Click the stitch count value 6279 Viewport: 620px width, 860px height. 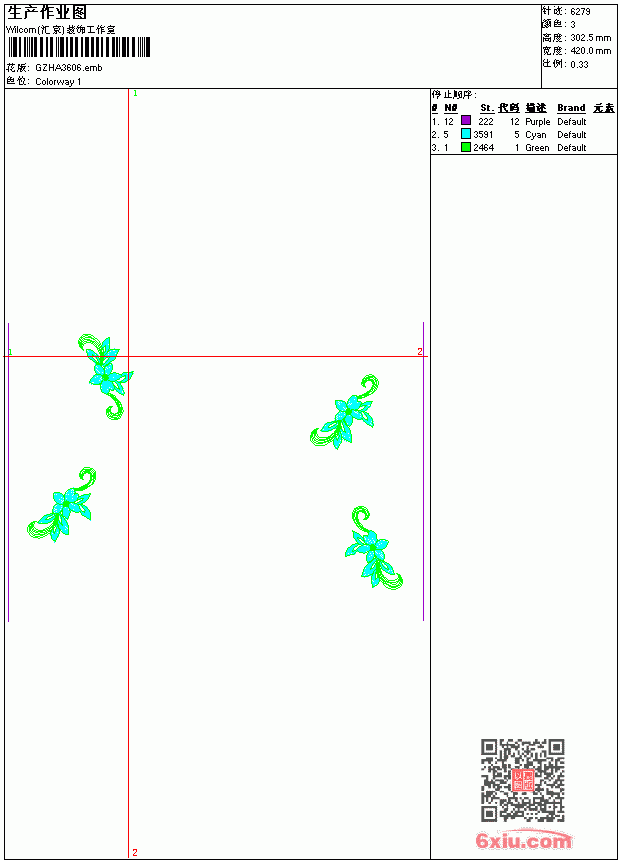click(580, 12)
